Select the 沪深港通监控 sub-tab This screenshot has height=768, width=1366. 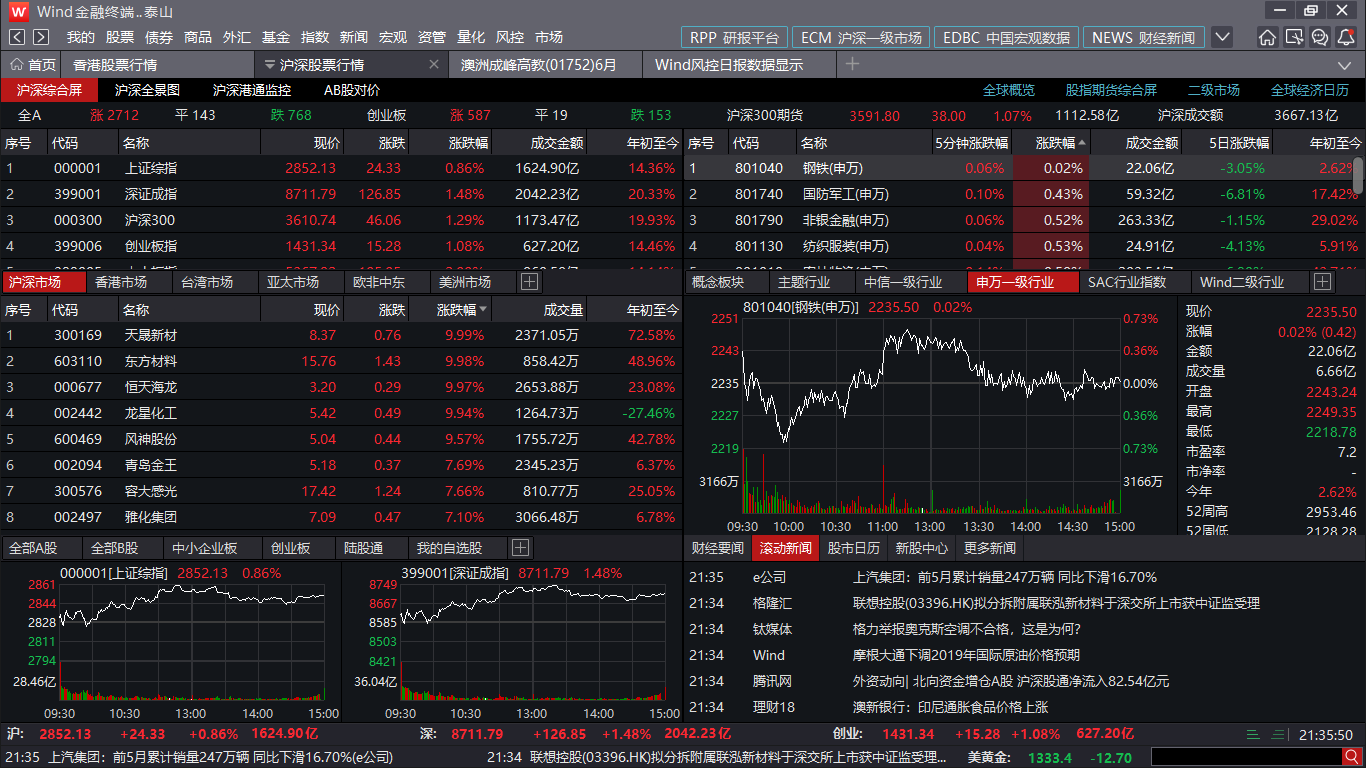click(252, 90)
